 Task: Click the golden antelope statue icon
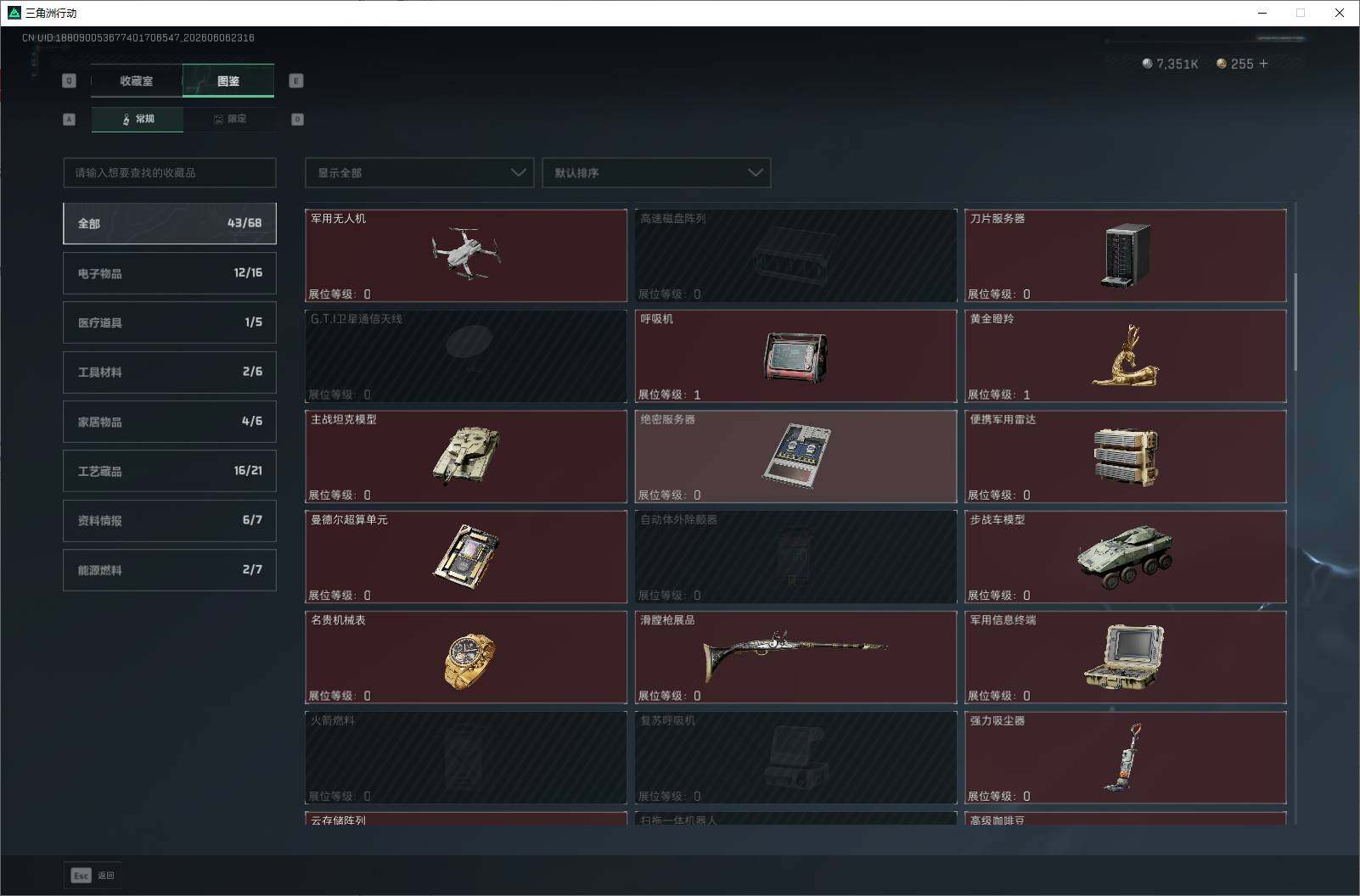(1126, 355)
